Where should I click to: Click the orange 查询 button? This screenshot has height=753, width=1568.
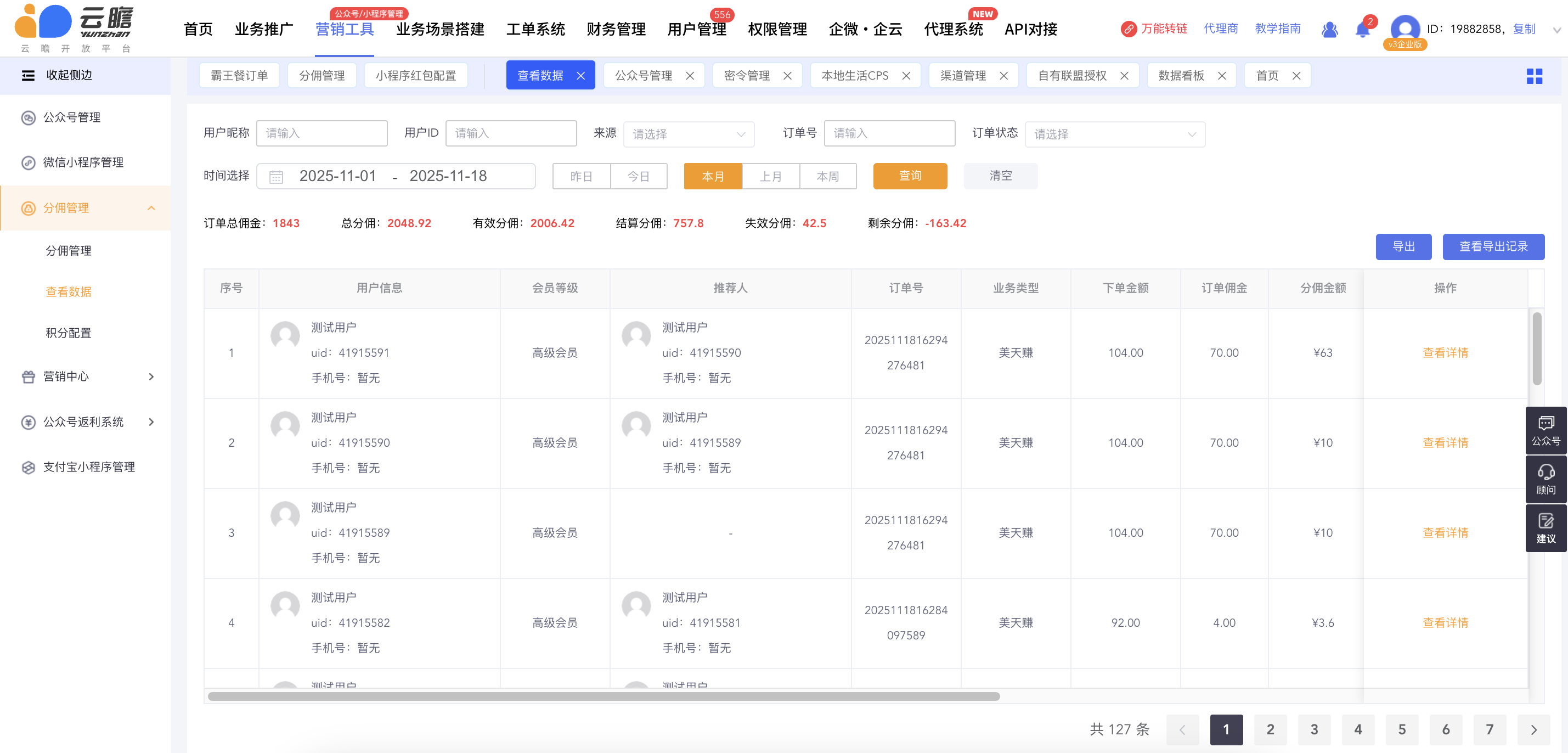click(910, 176)
